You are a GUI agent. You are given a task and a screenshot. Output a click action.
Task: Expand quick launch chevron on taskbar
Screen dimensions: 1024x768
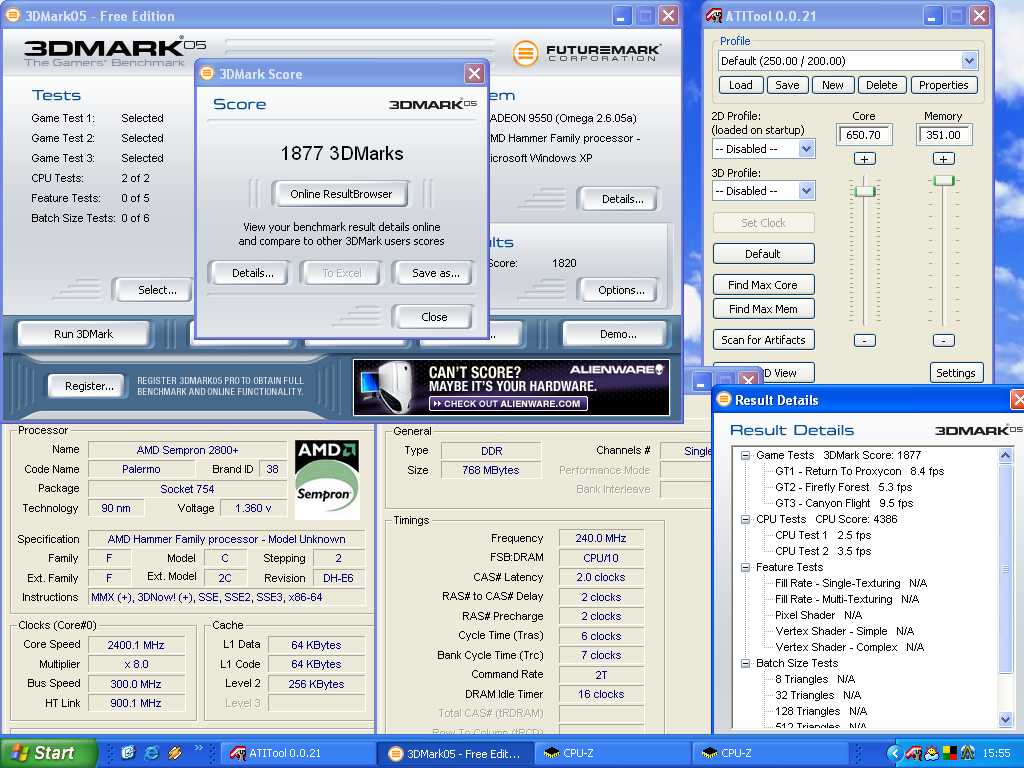(x=198, y=748)
